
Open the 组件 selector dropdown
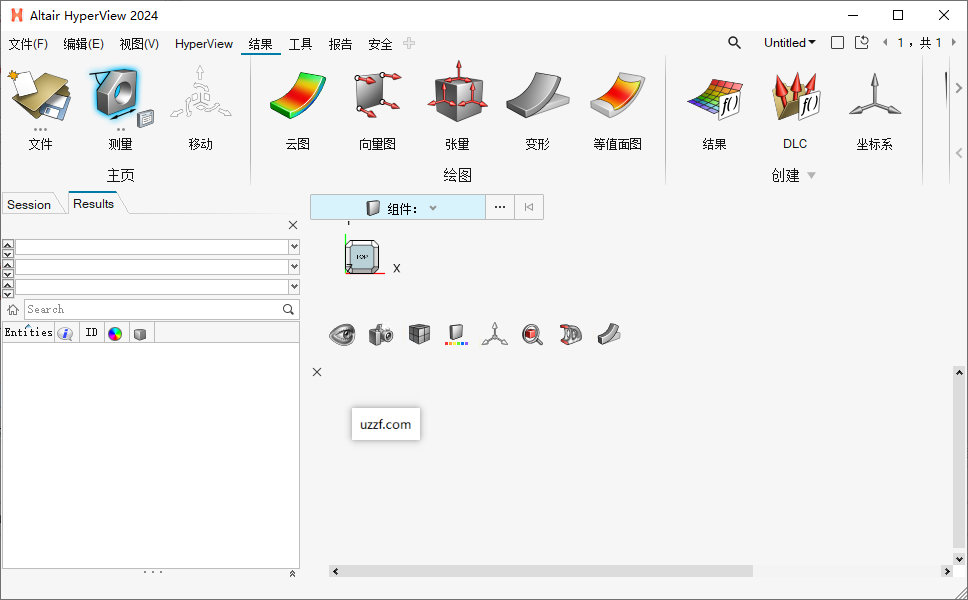pos(430,207)
